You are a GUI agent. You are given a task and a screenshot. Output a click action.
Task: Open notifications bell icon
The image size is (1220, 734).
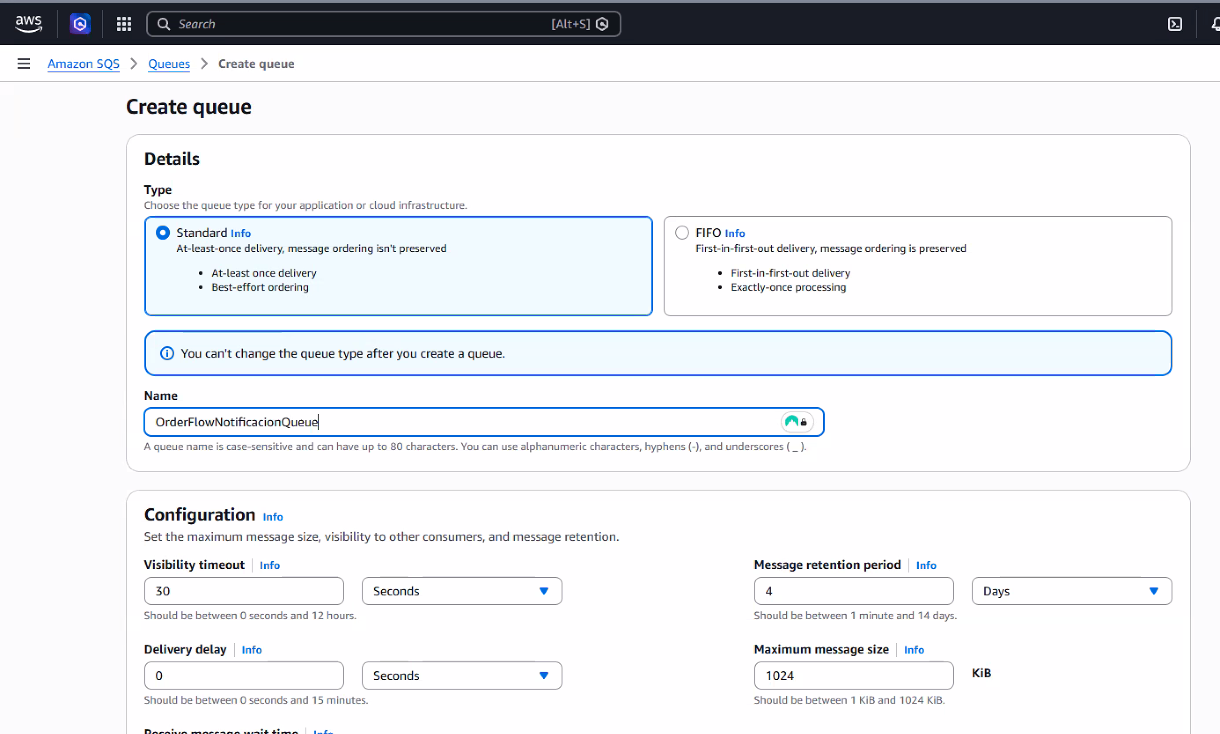click(x=1214, y=24)
